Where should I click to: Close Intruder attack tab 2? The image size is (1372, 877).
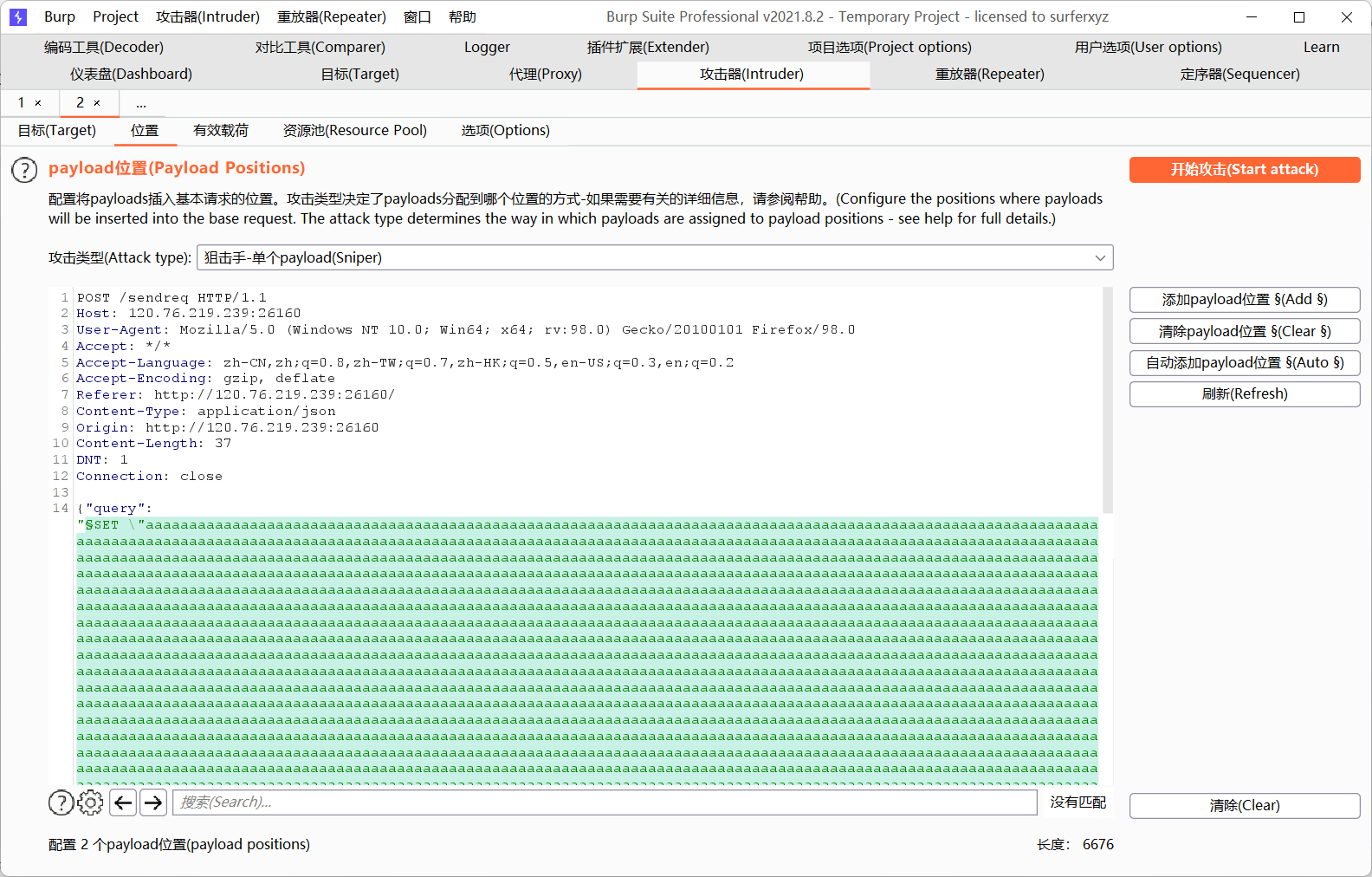(x=97, y=103)
